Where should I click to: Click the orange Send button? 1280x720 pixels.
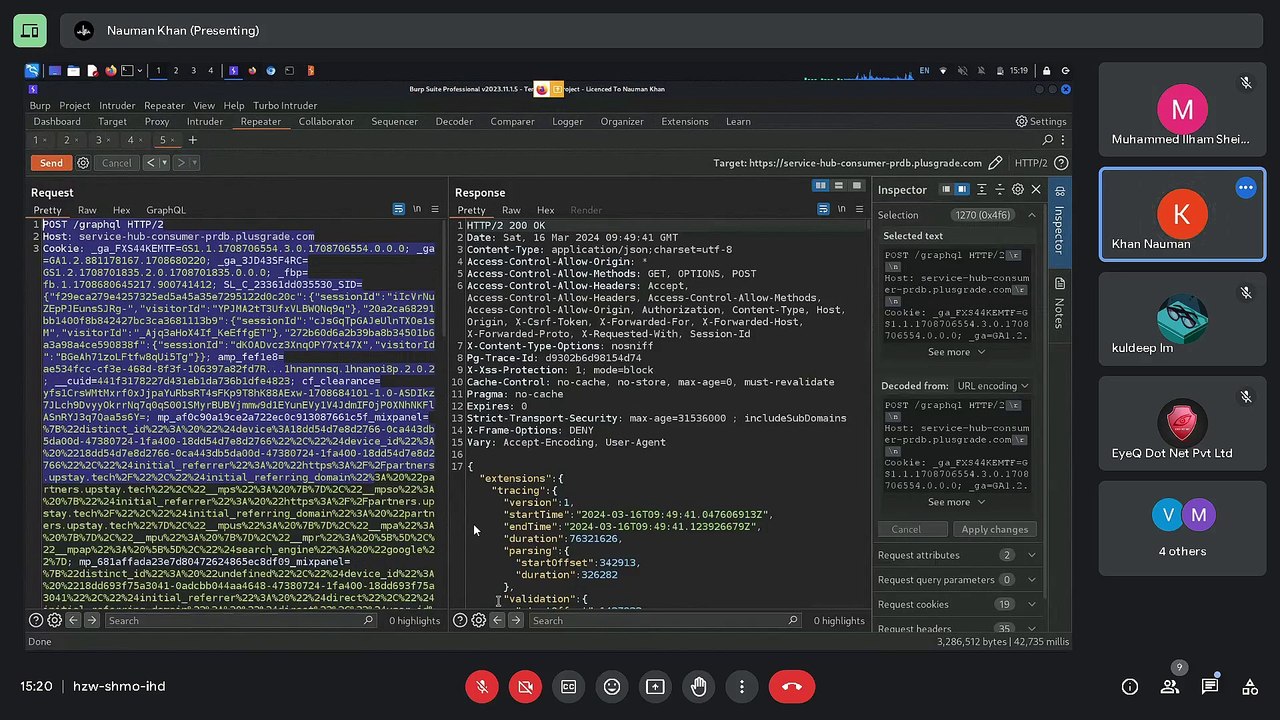[x=51, y=163]
